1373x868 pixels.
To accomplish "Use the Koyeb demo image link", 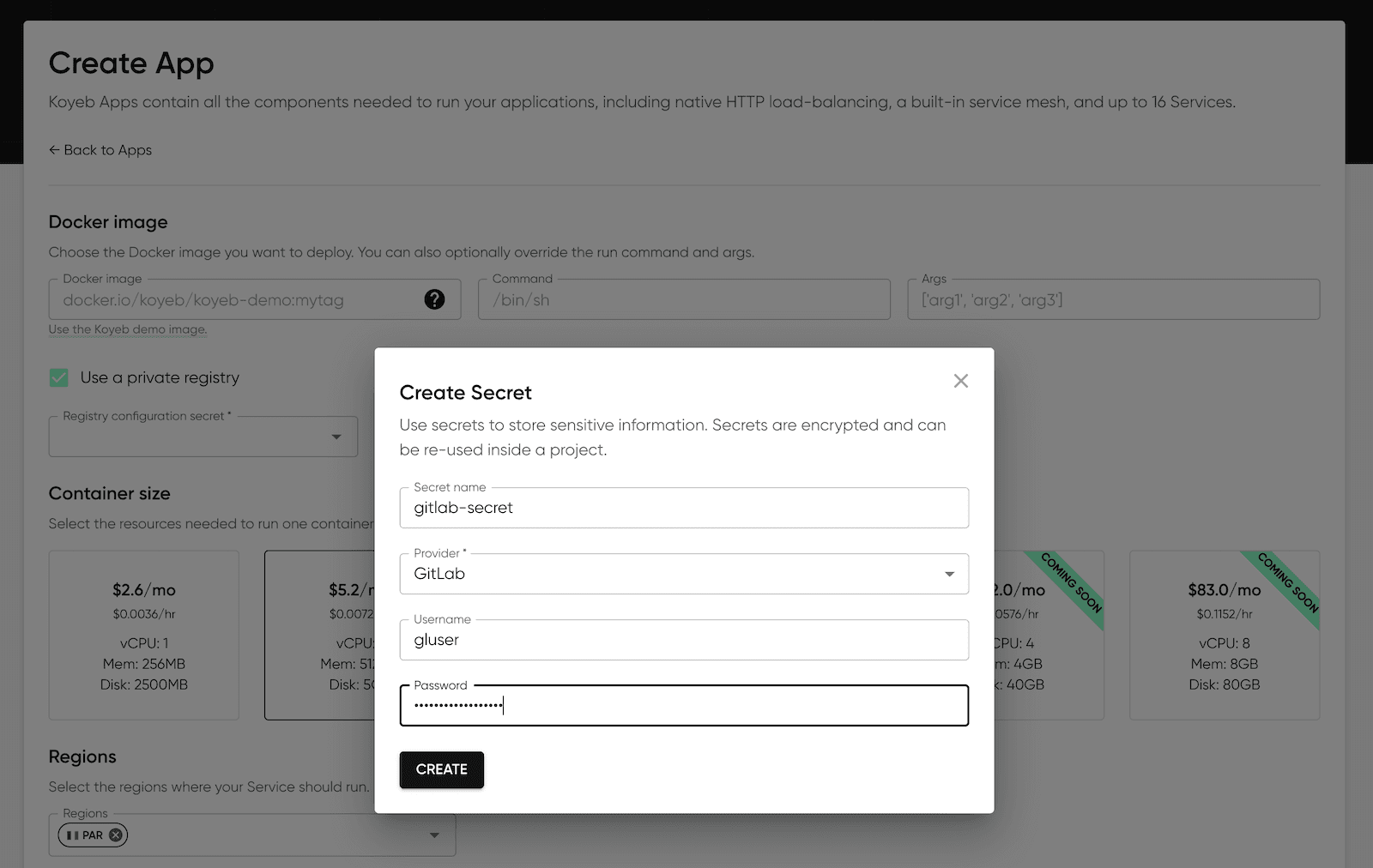I will [128, 329].
